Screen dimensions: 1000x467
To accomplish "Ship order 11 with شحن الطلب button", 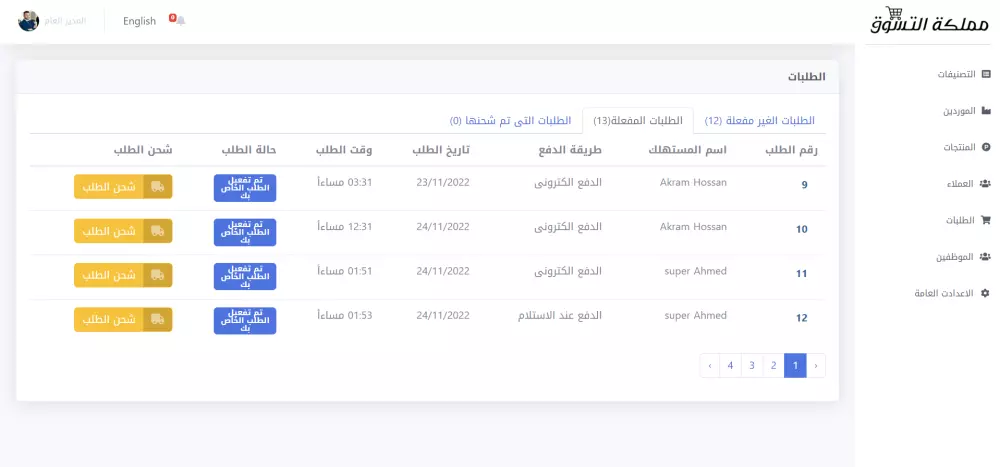I will tap(123, 275).
